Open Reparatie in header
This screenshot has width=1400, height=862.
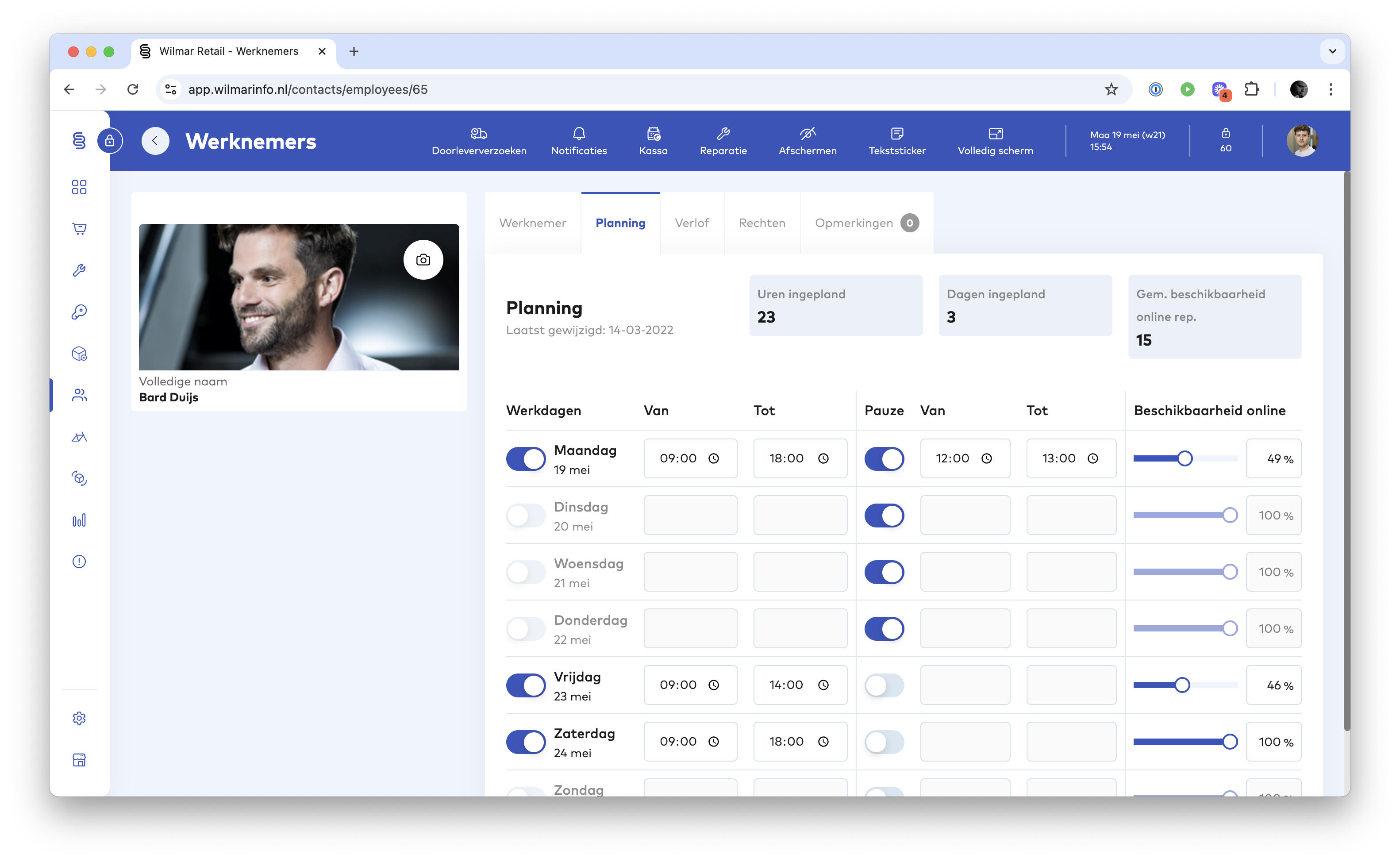(723, 141)
